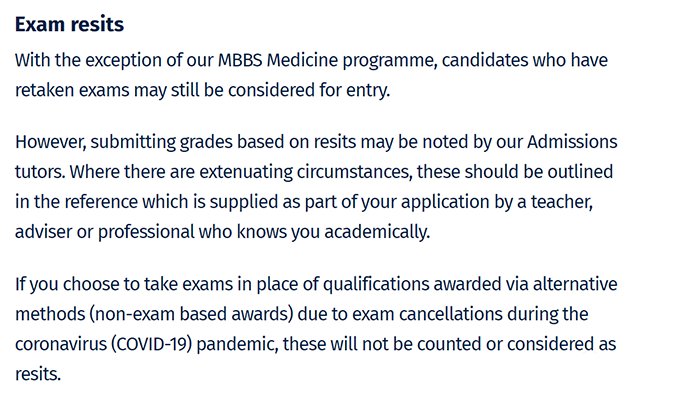Click the words 'in the reference'
Screen dimensions: 700x395
point(76,202)
